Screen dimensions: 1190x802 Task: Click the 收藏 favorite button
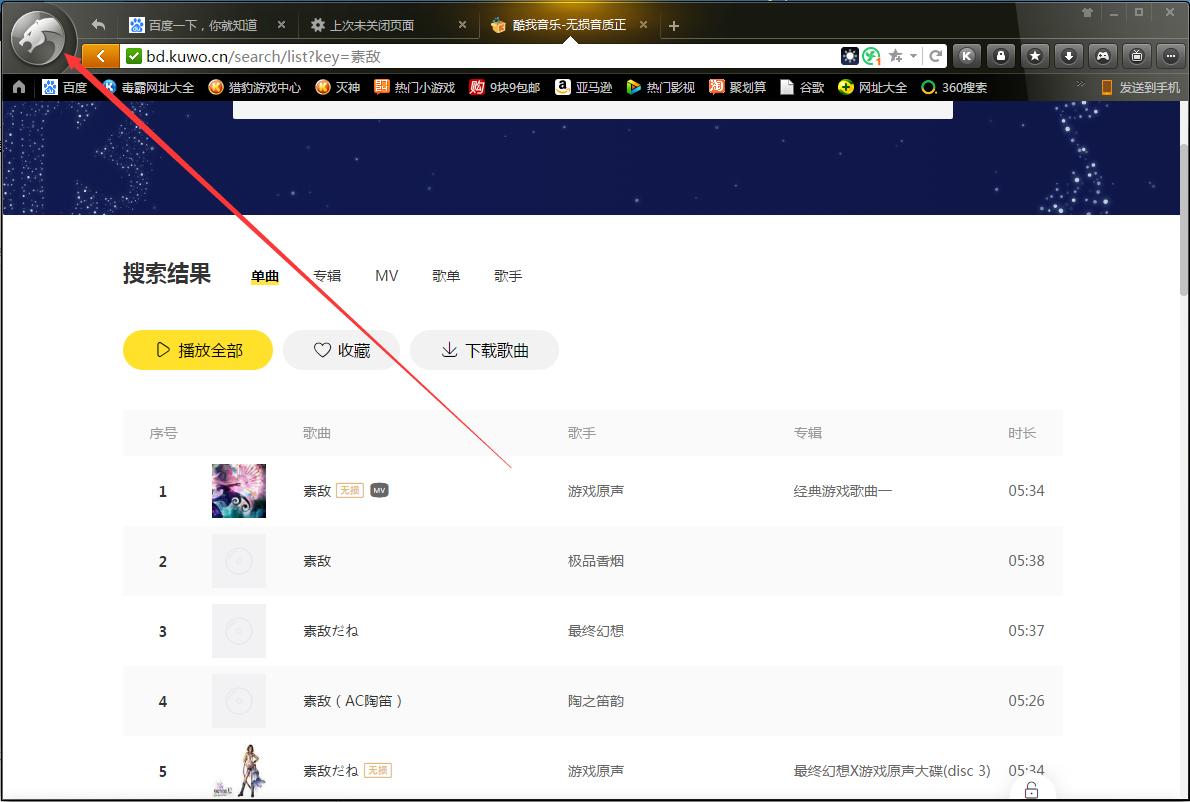pyautogui.click(x=341, y=350)
